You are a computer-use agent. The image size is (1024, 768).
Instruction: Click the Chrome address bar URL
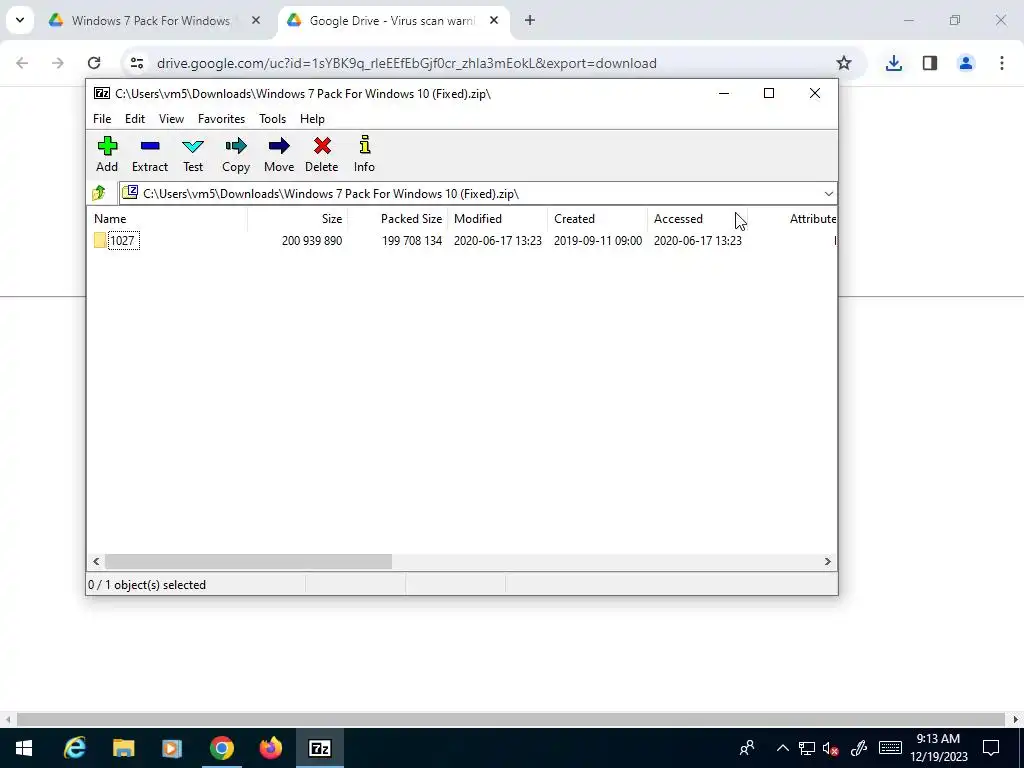[407, 63]
